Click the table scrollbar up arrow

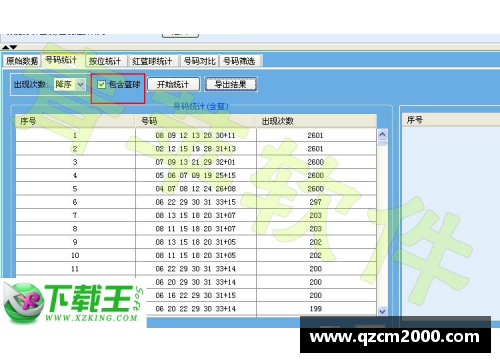click(x=382, y=134)
